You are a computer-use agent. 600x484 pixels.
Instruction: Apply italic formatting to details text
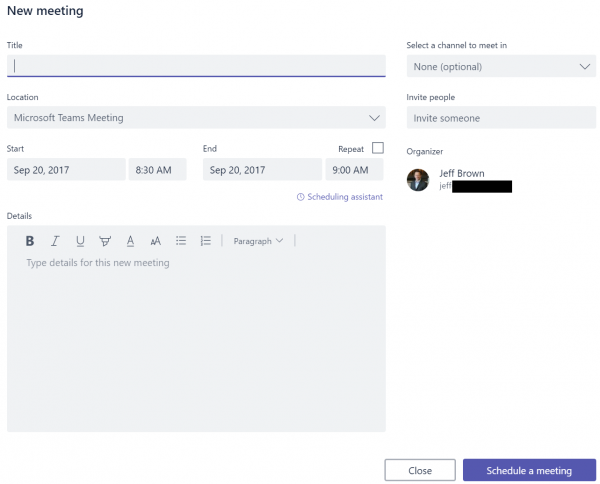(55, 241)
